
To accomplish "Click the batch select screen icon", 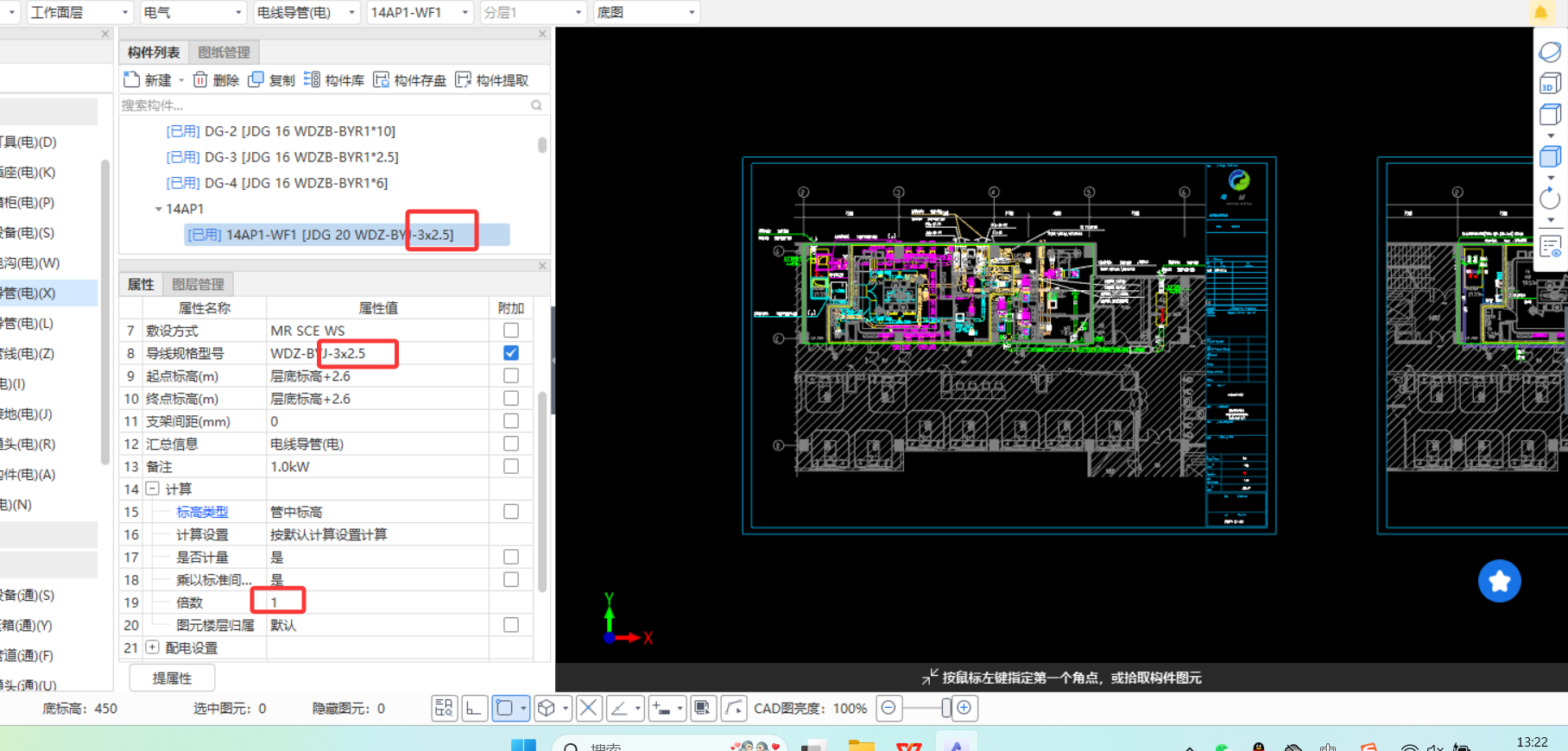I will click(x=703, y=708).
